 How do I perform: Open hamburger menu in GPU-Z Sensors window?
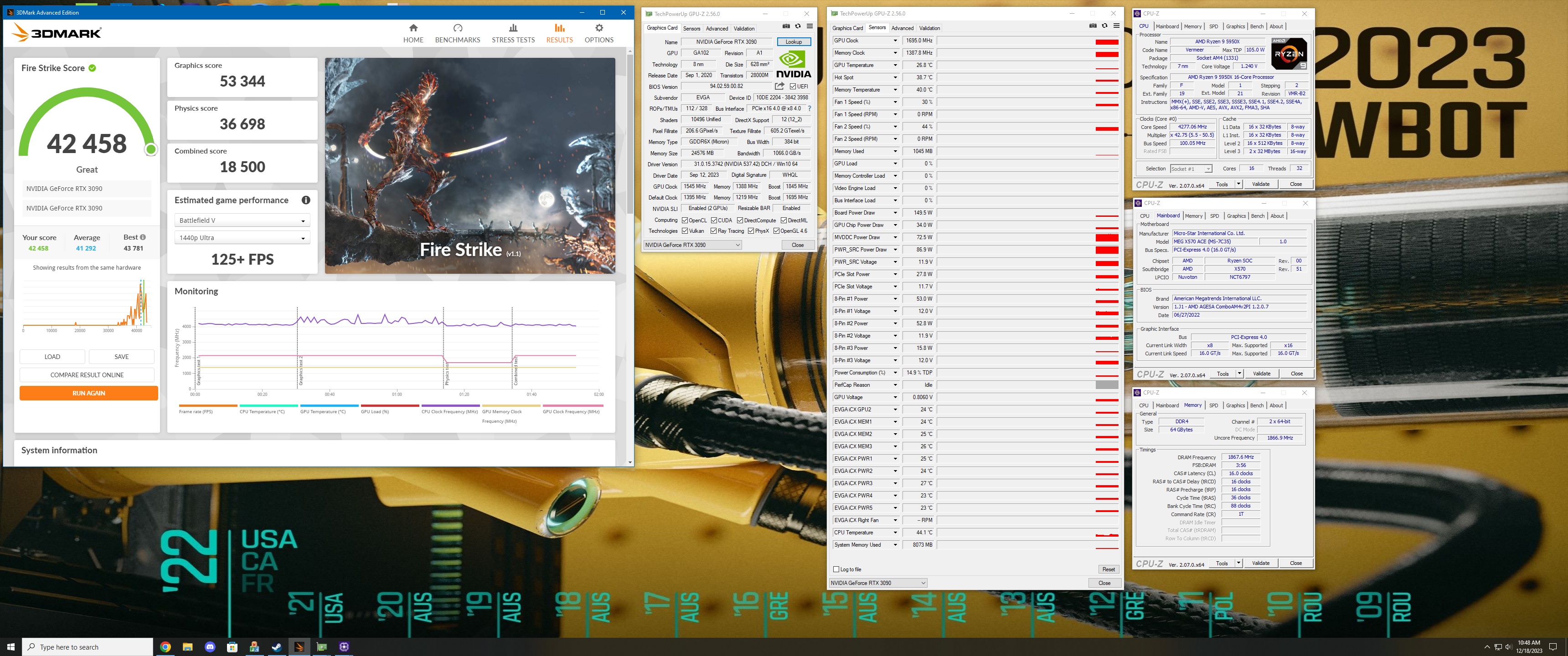click(1116, 26)
